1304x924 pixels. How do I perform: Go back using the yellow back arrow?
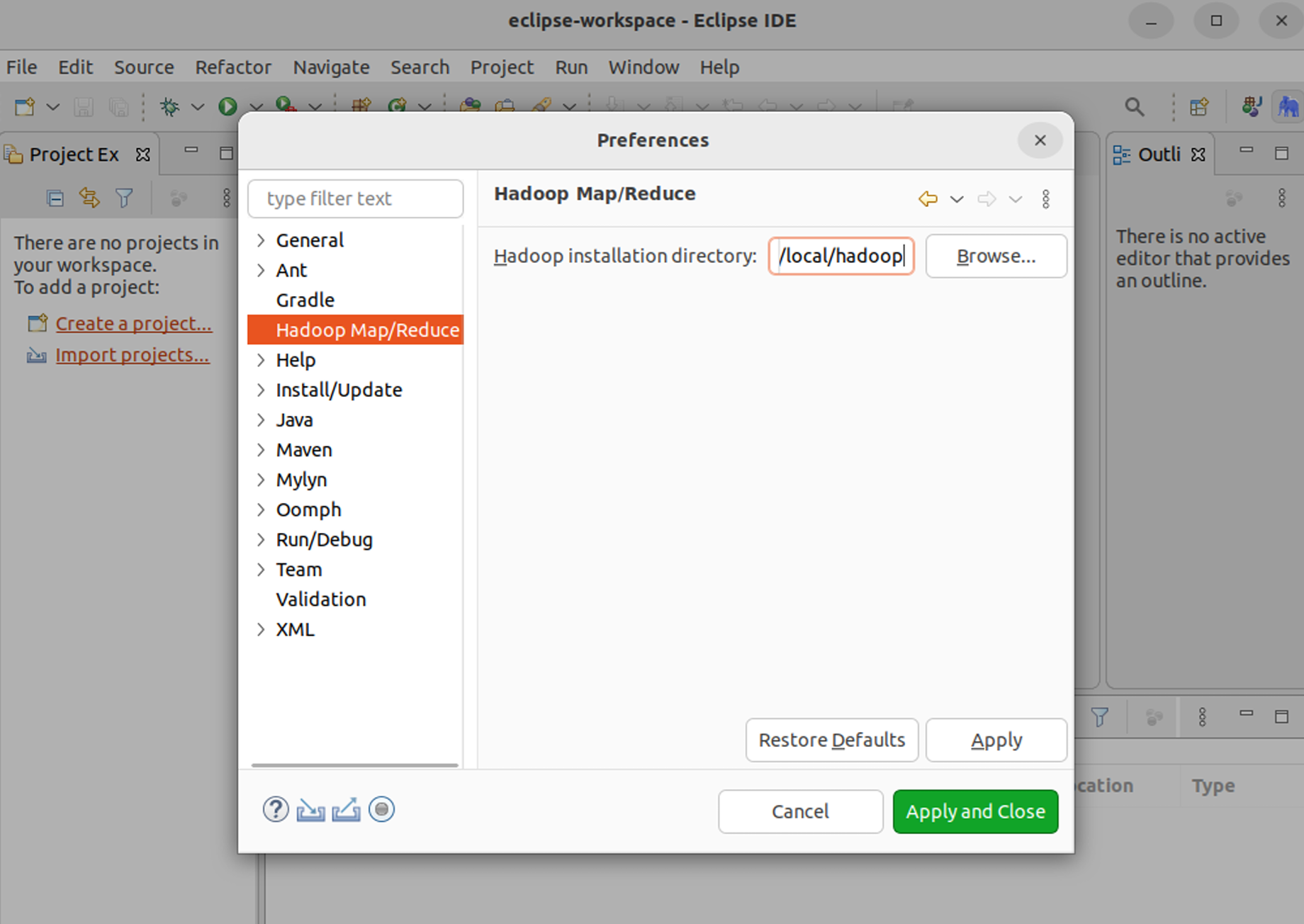[x=928, y=199]
